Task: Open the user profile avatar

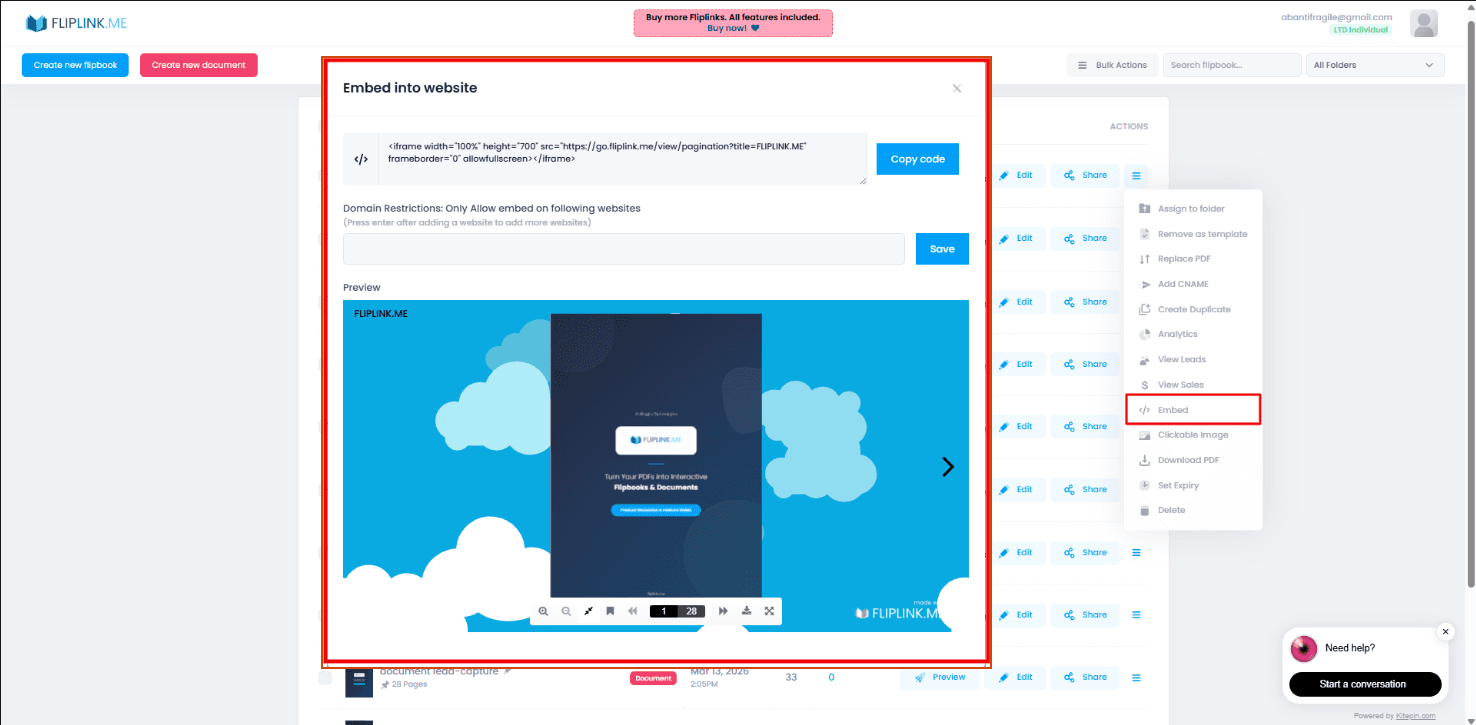Action: point(1424,23)
